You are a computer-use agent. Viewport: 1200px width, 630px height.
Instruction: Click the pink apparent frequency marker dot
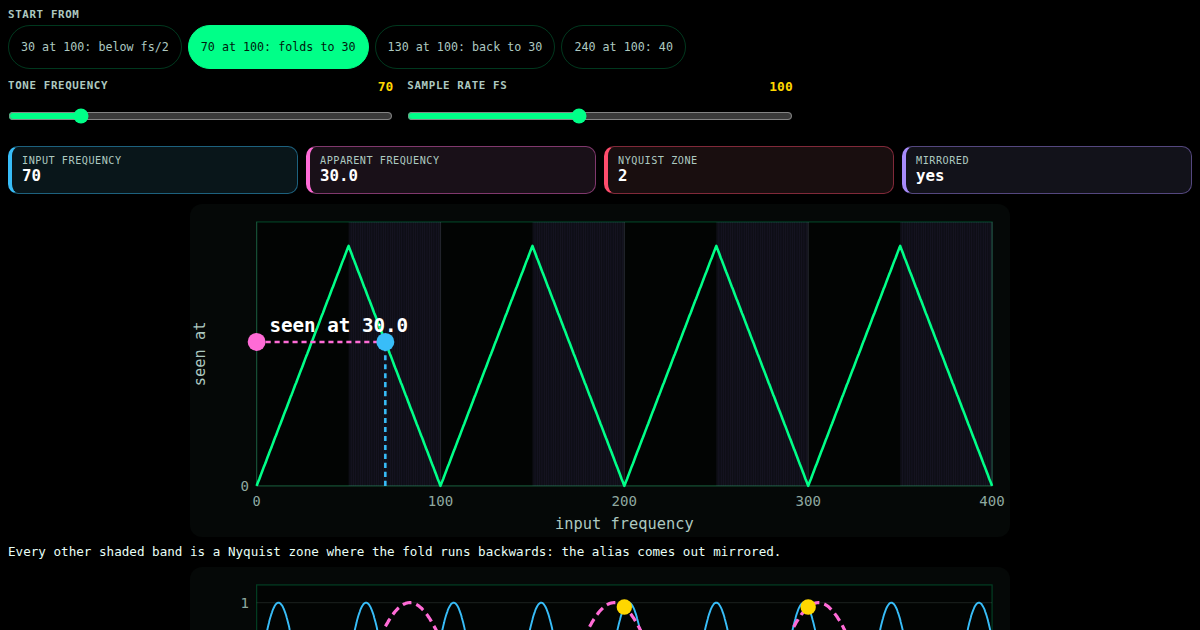[x=256, y=342]
